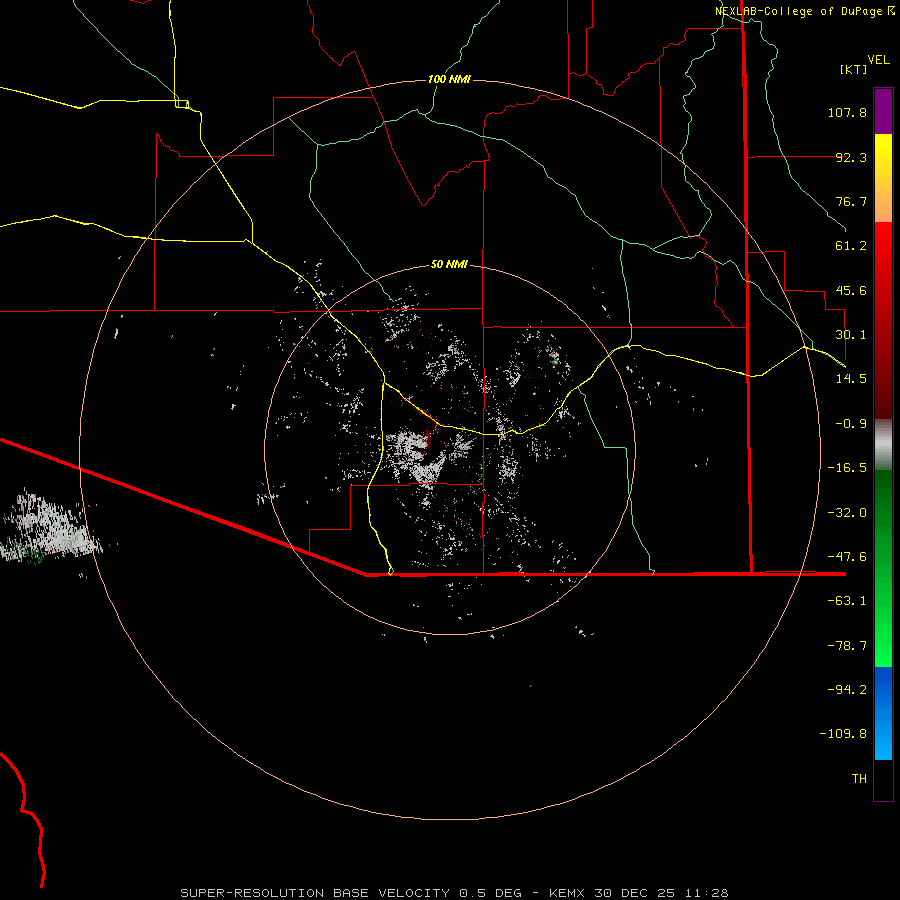The width and height of the screenshot is (900, 900).
Task: Select the -109.8 legend value
Action: click(x=843, y=734)
